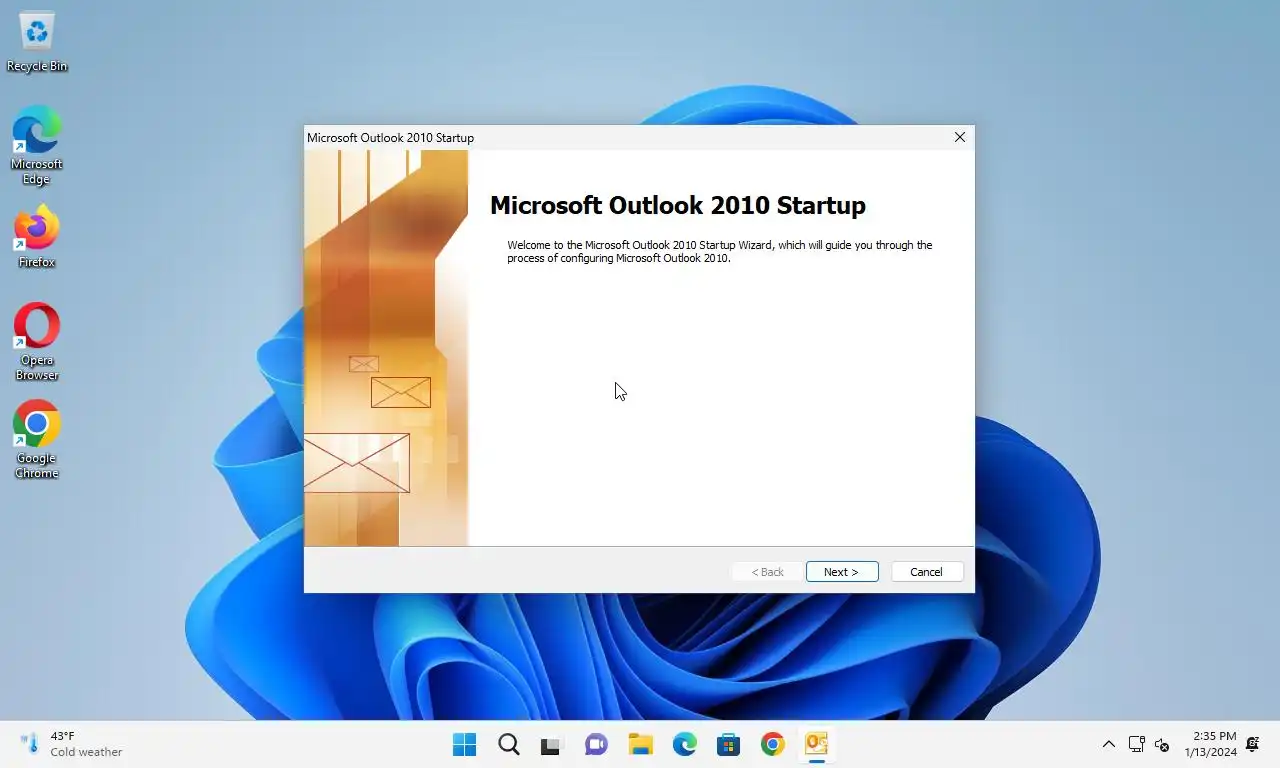Open Microsoft Store from taskbar

coord(728,745)
